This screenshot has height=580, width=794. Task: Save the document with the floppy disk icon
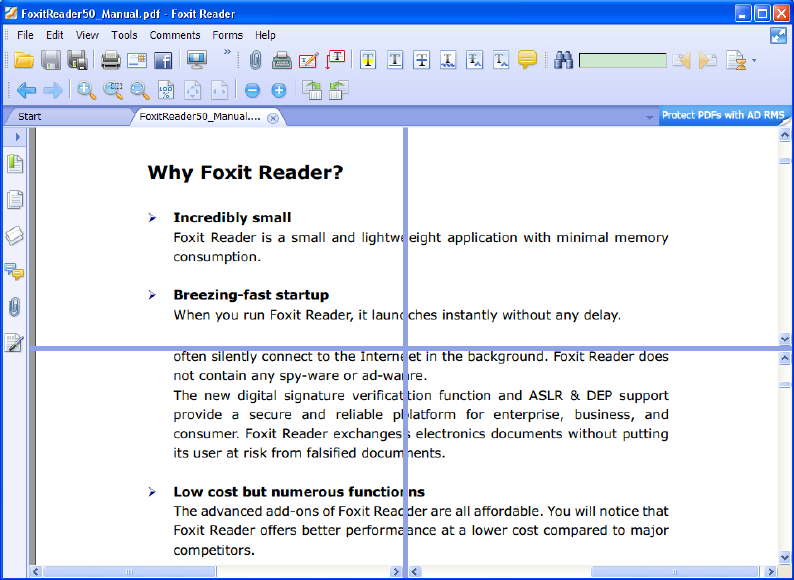[x=51, y=60]
